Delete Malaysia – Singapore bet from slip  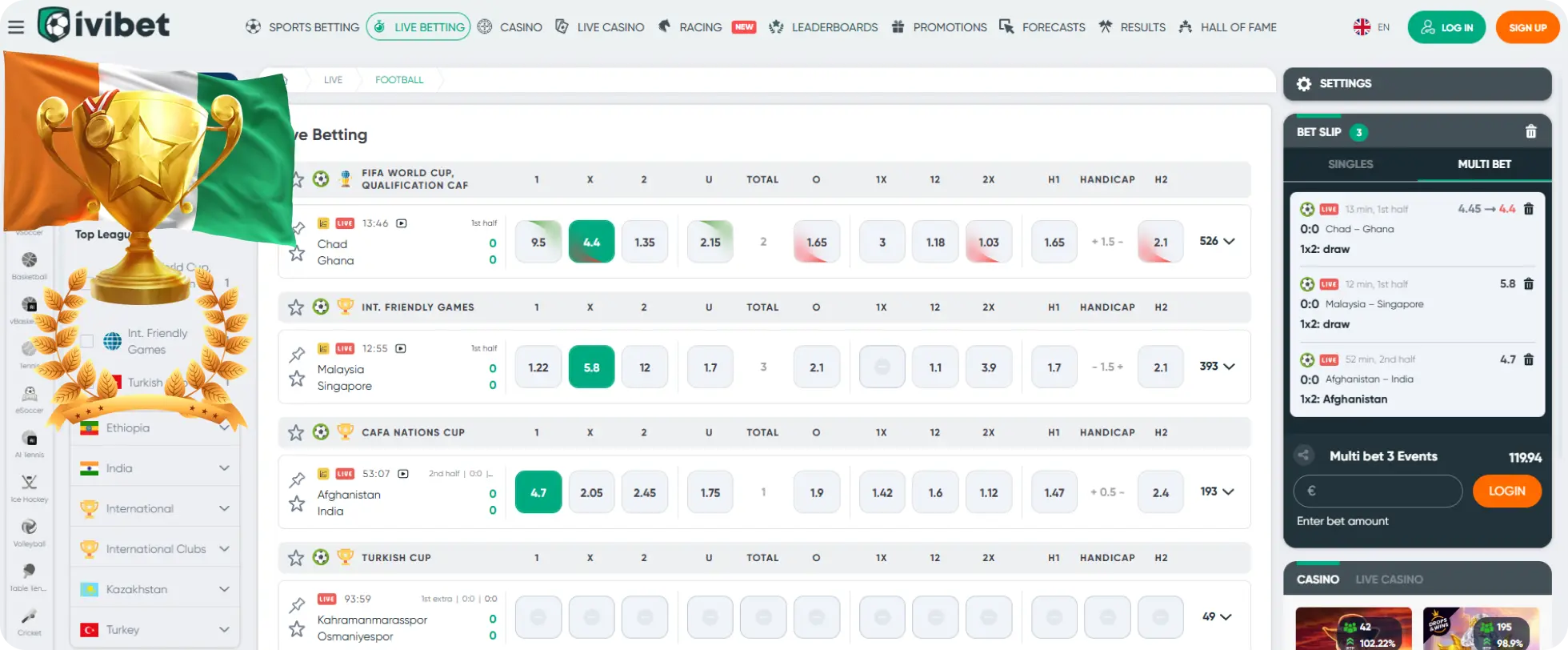[x=1528, y=283]
